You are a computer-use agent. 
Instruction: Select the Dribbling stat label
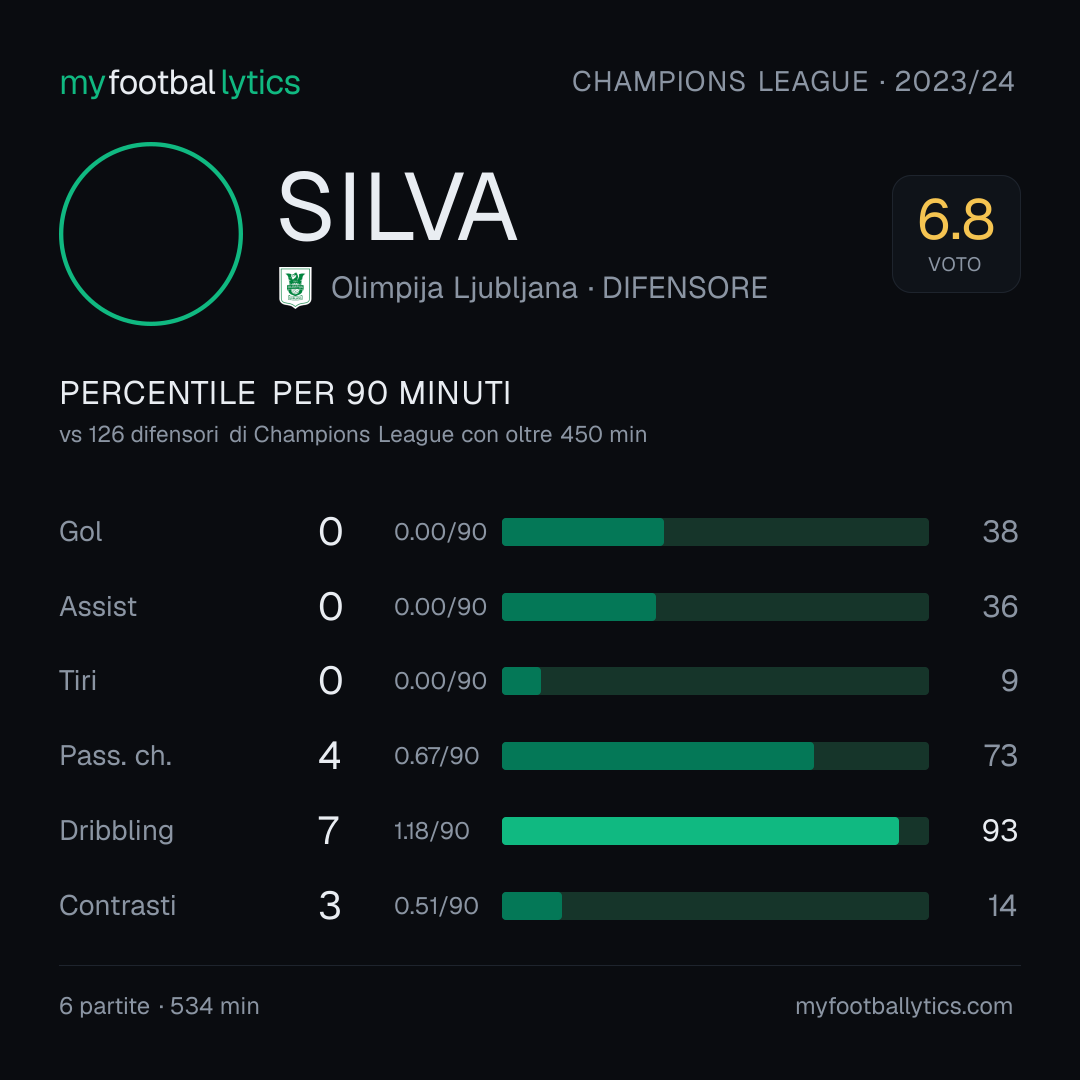(116, 831)
